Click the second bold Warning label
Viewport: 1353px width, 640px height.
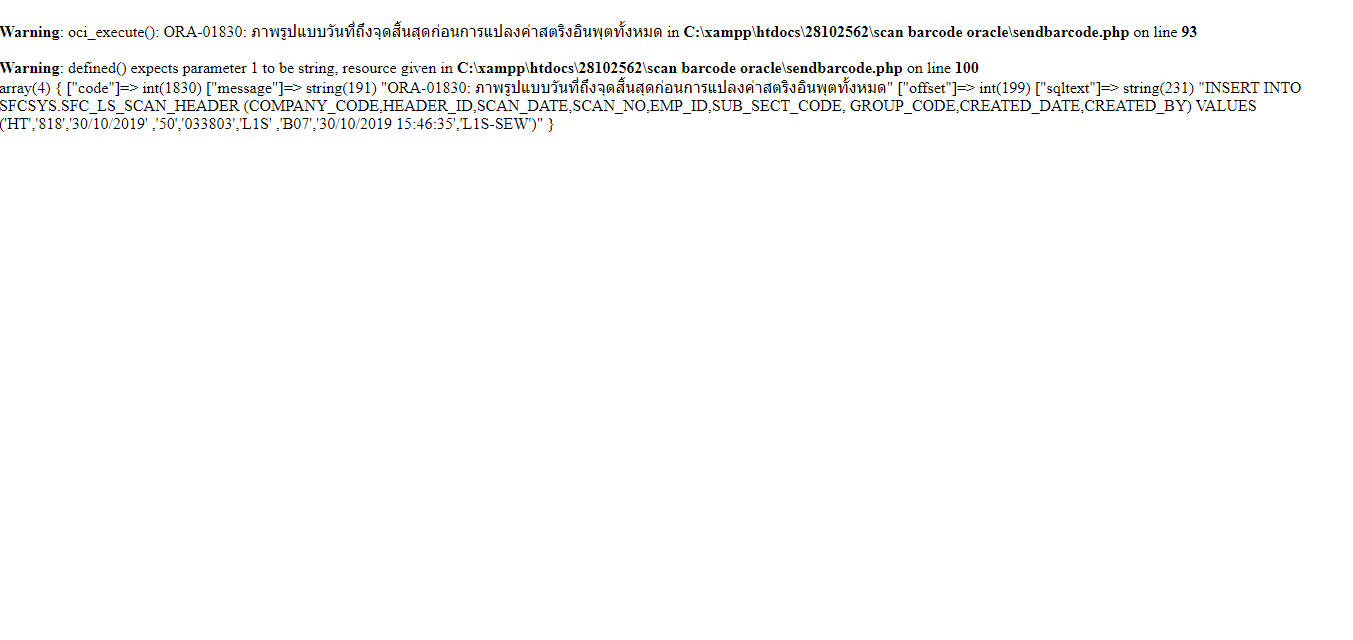(30, 68)
